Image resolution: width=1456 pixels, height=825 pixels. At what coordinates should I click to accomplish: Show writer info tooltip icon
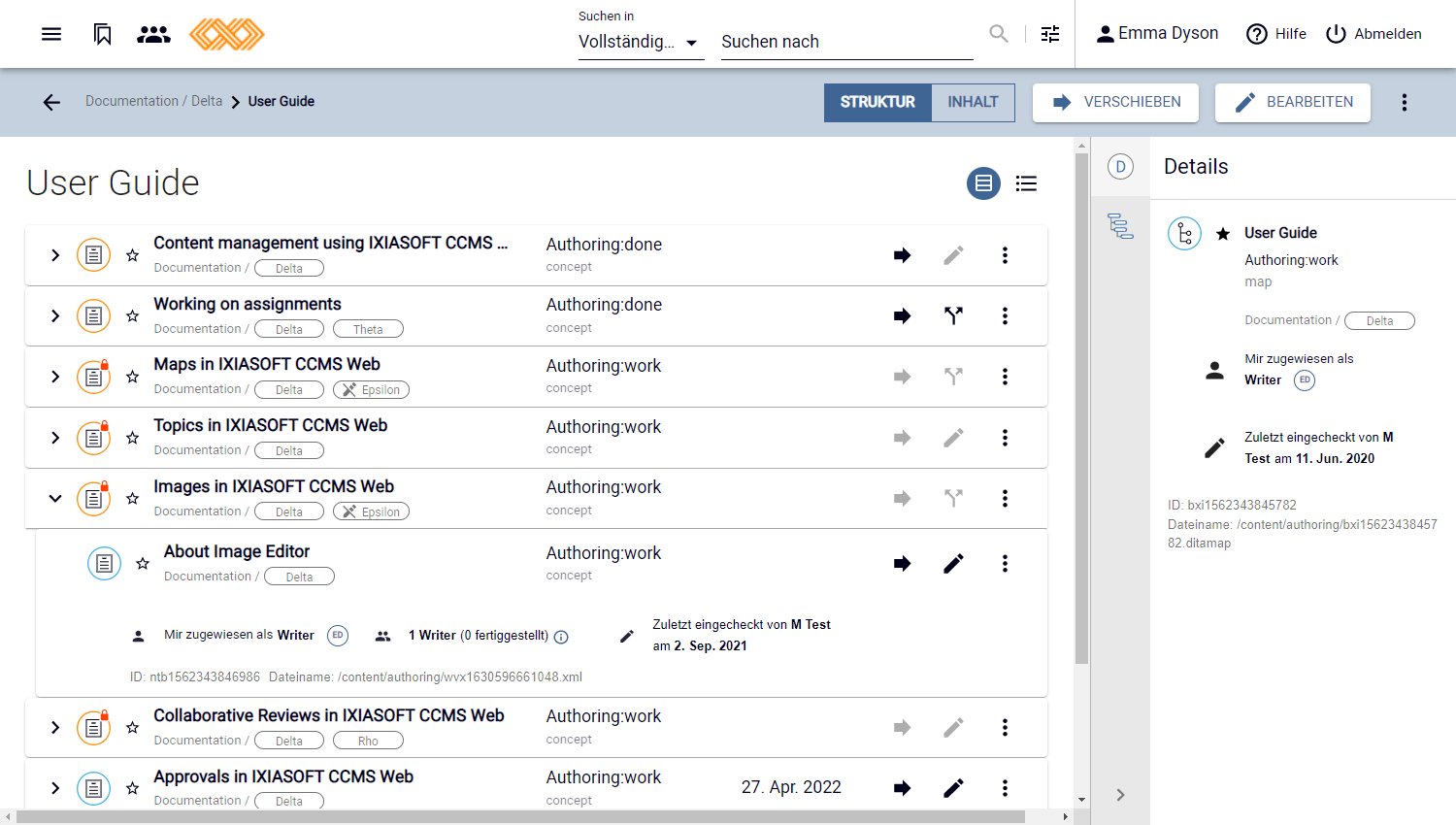click(x=561, y=637)
